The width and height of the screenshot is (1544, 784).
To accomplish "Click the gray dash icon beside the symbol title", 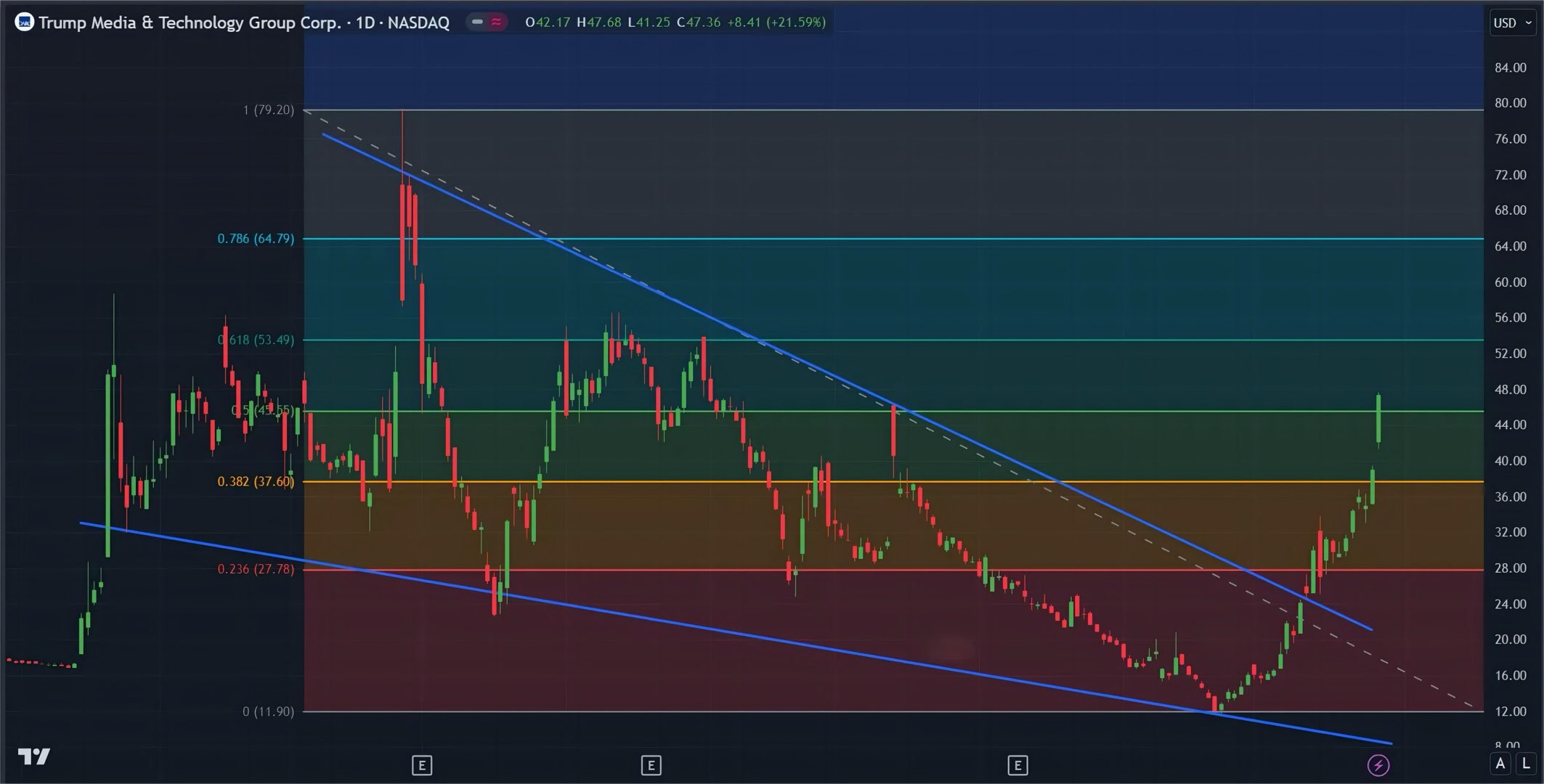I will pyautogui.click(x=477, y=22).
